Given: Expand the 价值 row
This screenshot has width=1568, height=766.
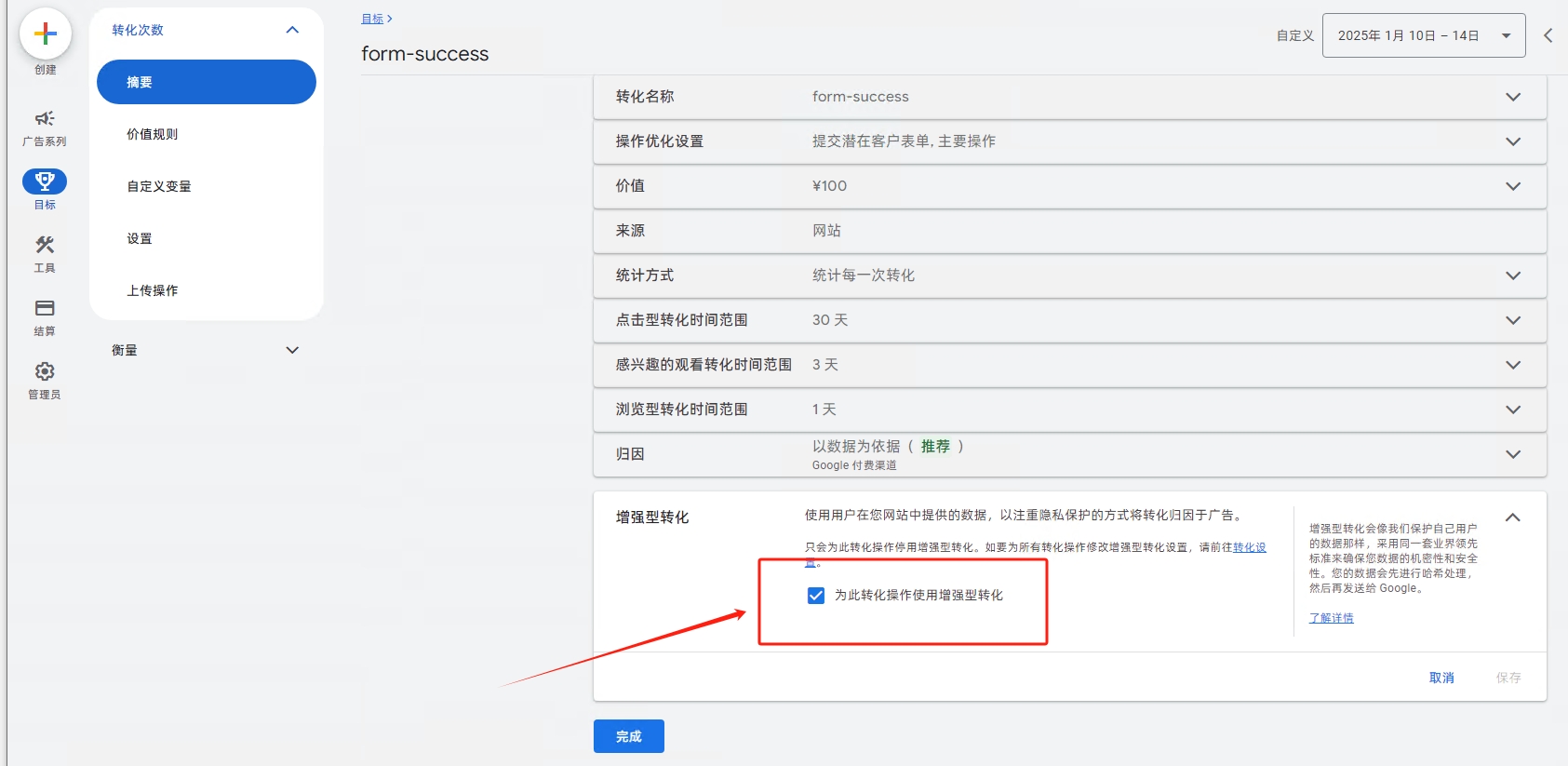Looking at the screenshot, I should 1513,186.
